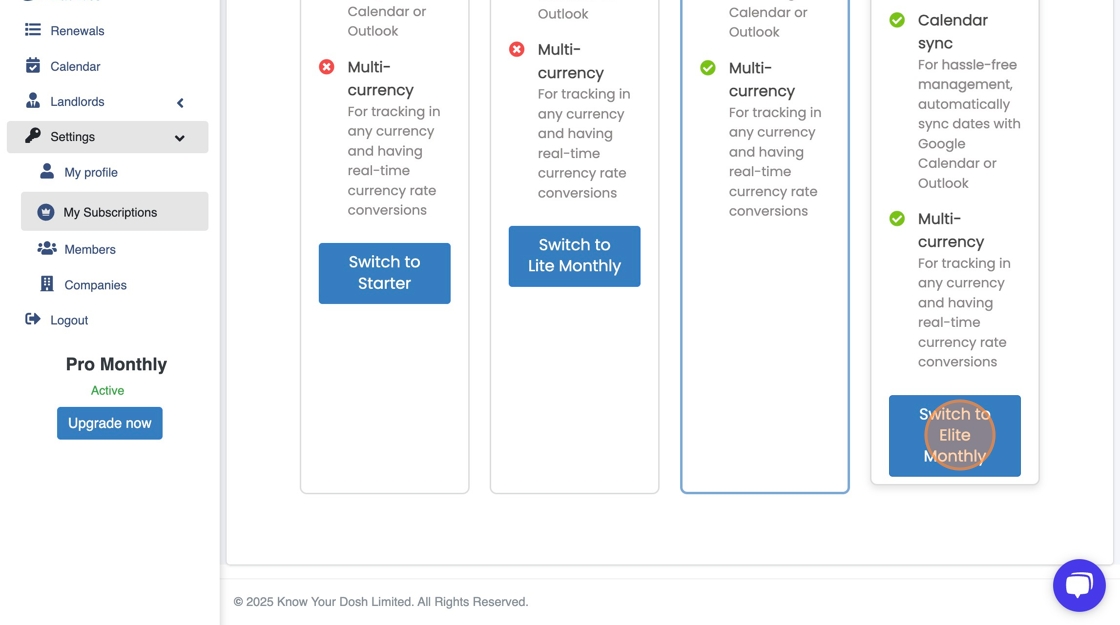The image size is (1120, 625).
Task: Click the Renewals list icon
Action: coord(33,30)
